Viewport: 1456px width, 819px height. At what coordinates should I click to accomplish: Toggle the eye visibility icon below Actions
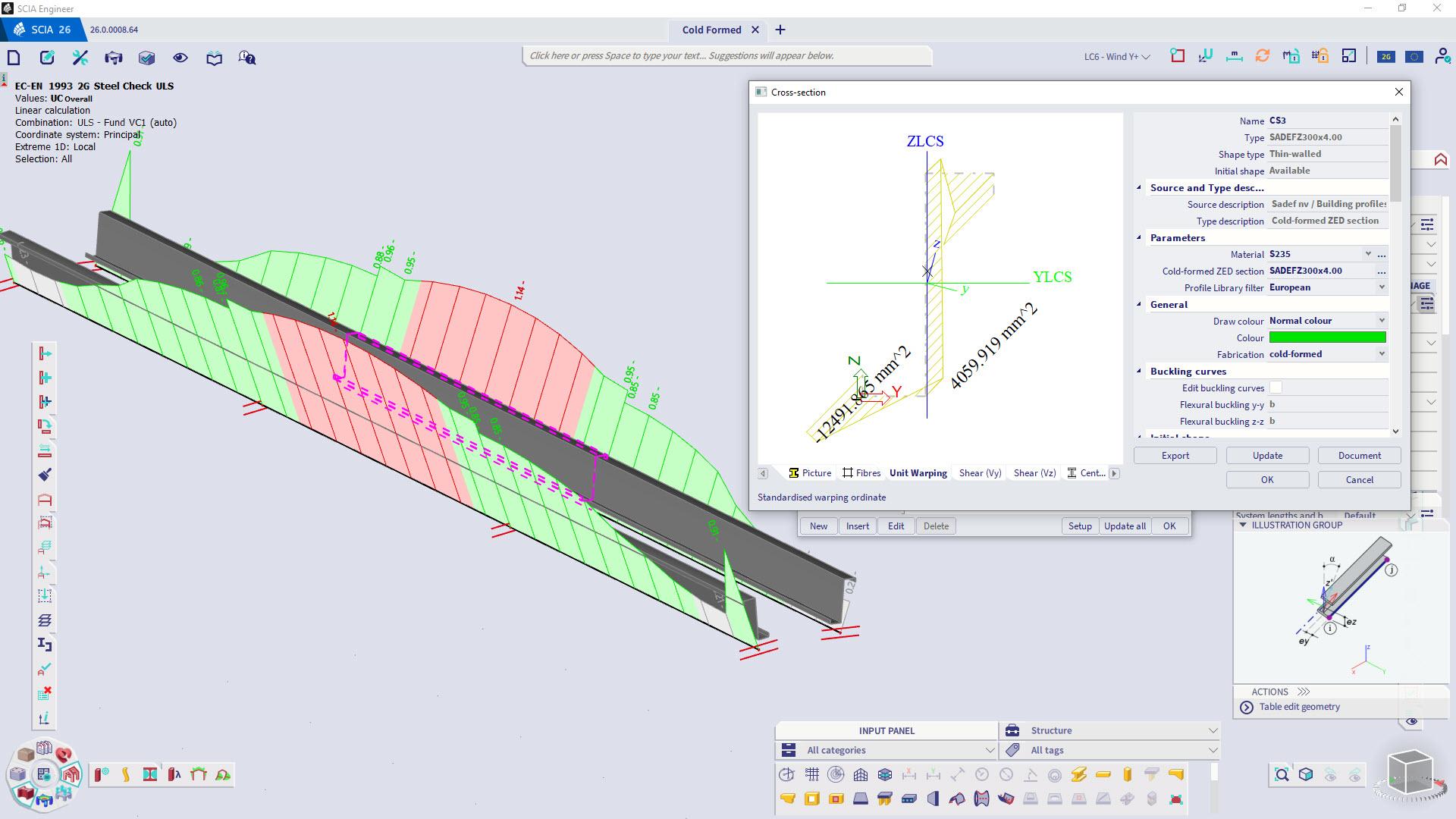click(1411, 722)
